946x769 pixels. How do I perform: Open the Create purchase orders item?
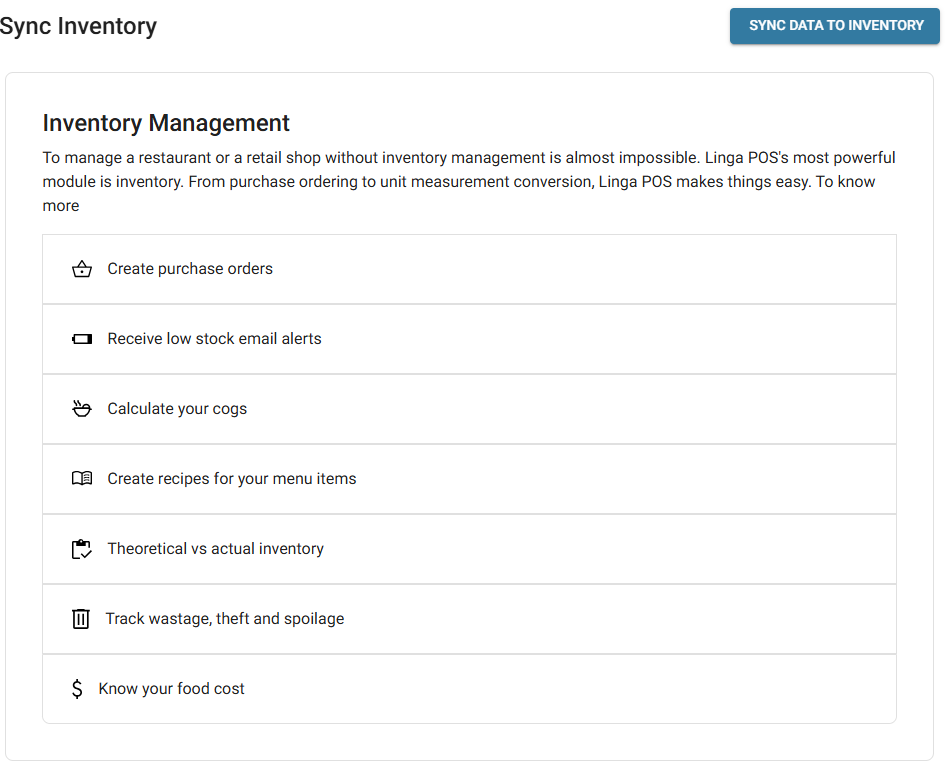190,269
